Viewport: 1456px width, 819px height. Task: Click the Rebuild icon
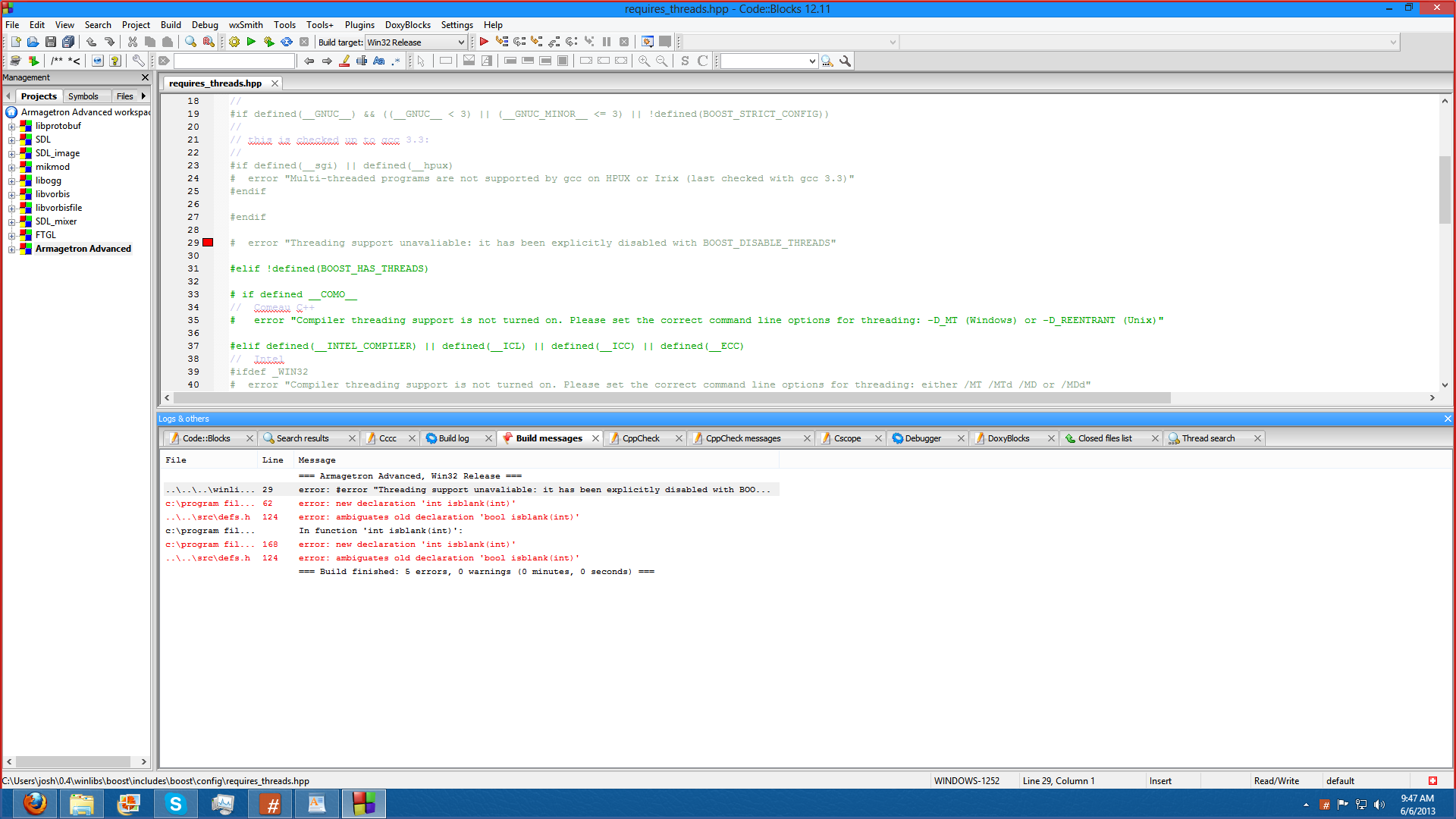point(287,42)
